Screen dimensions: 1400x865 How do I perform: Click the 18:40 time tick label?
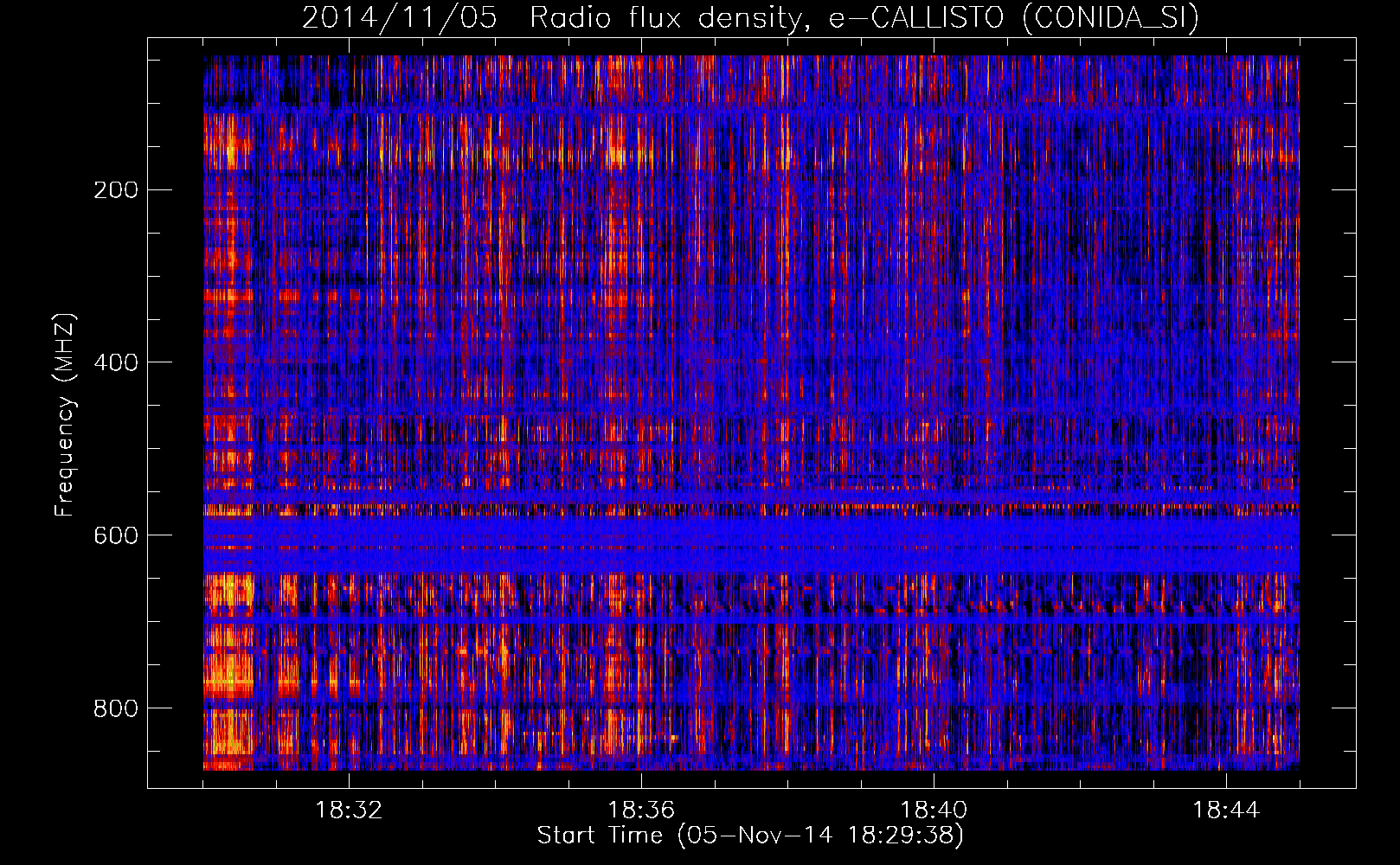pyautogui.click(x=934, y=811)
